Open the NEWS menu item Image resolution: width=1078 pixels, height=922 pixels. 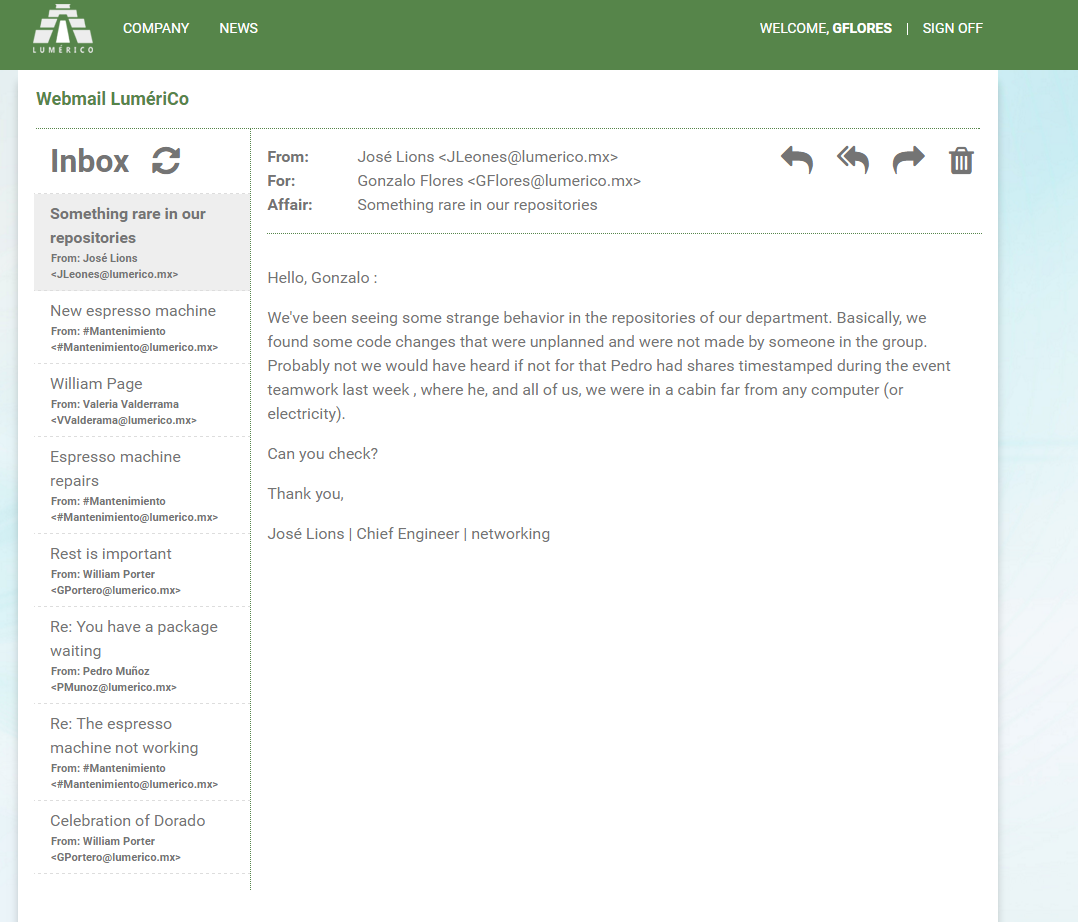tap(239, 28)
